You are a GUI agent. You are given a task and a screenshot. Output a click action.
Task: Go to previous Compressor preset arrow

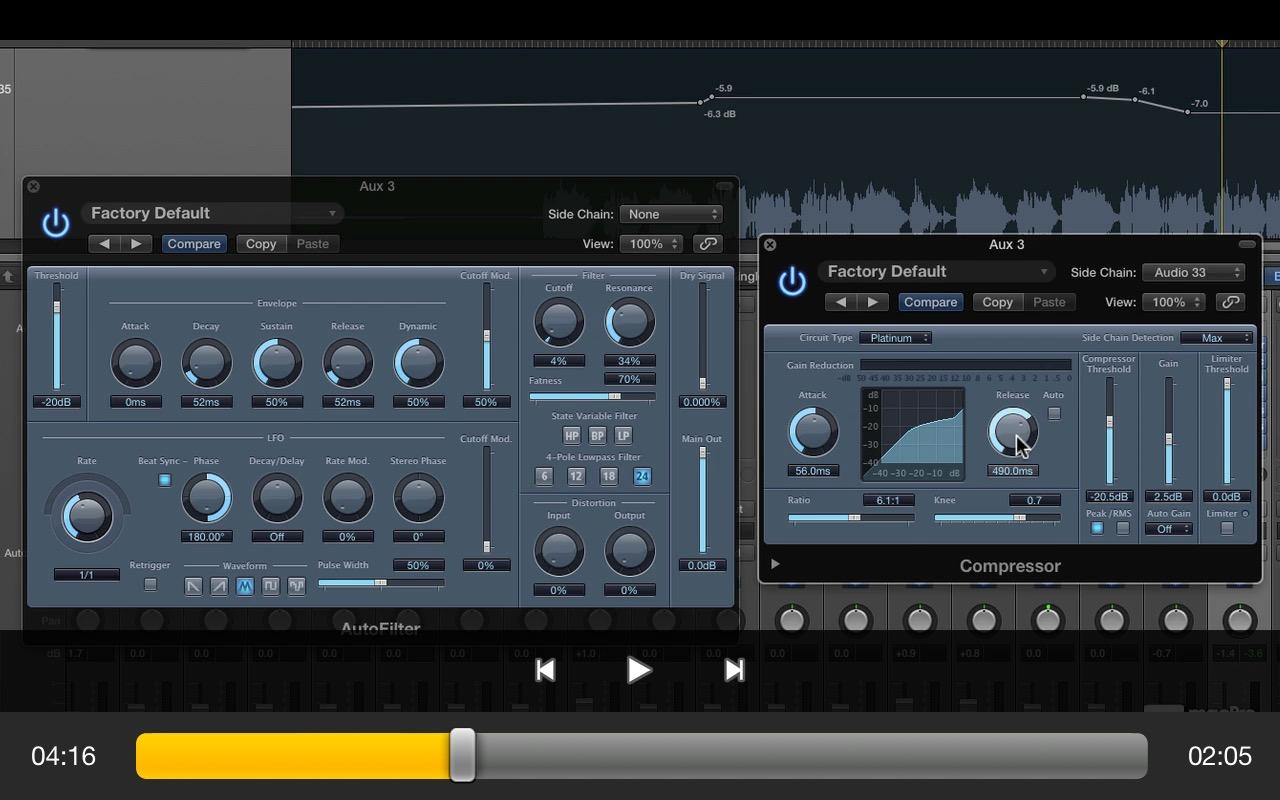841,302
